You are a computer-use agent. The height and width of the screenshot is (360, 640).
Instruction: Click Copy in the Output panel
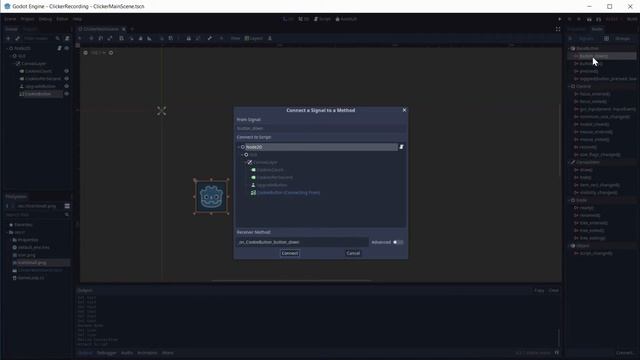tap(539, 290)
